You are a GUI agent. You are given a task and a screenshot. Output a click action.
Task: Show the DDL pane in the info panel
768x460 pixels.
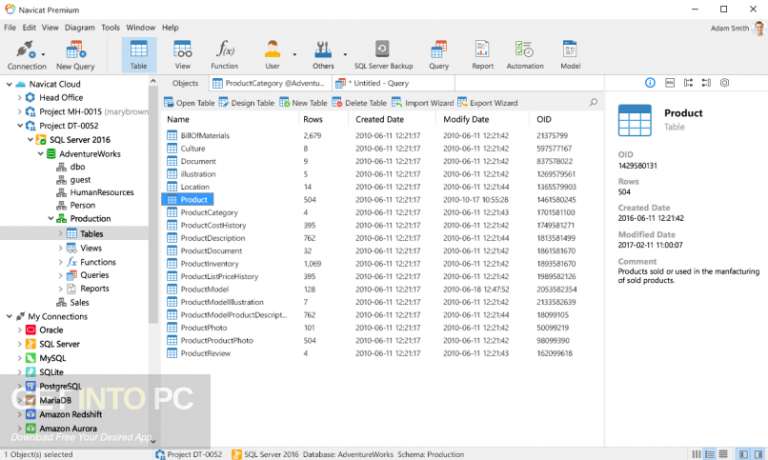pos(670,83)
